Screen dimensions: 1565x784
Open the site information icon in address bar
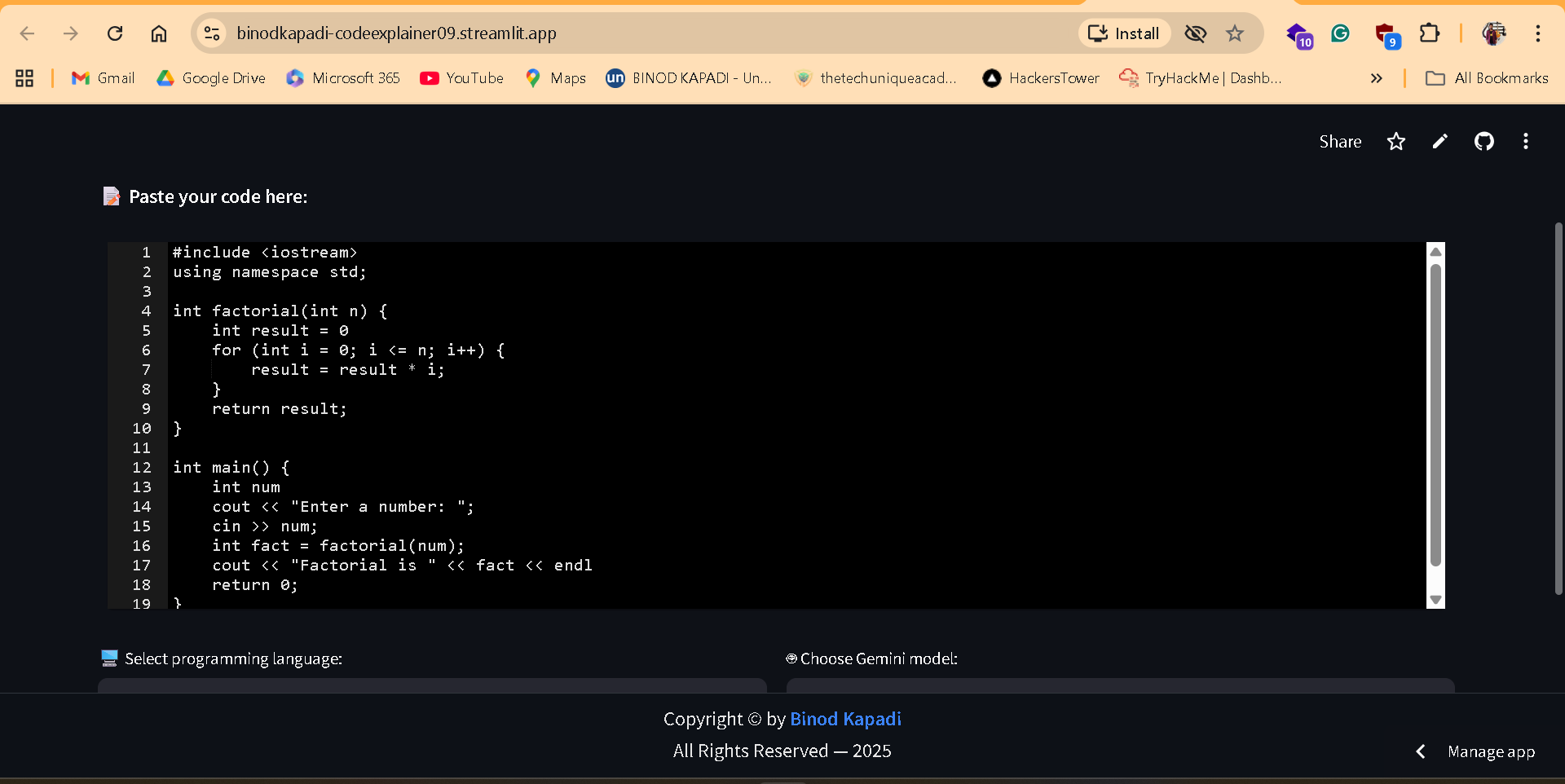pos(212,33)
